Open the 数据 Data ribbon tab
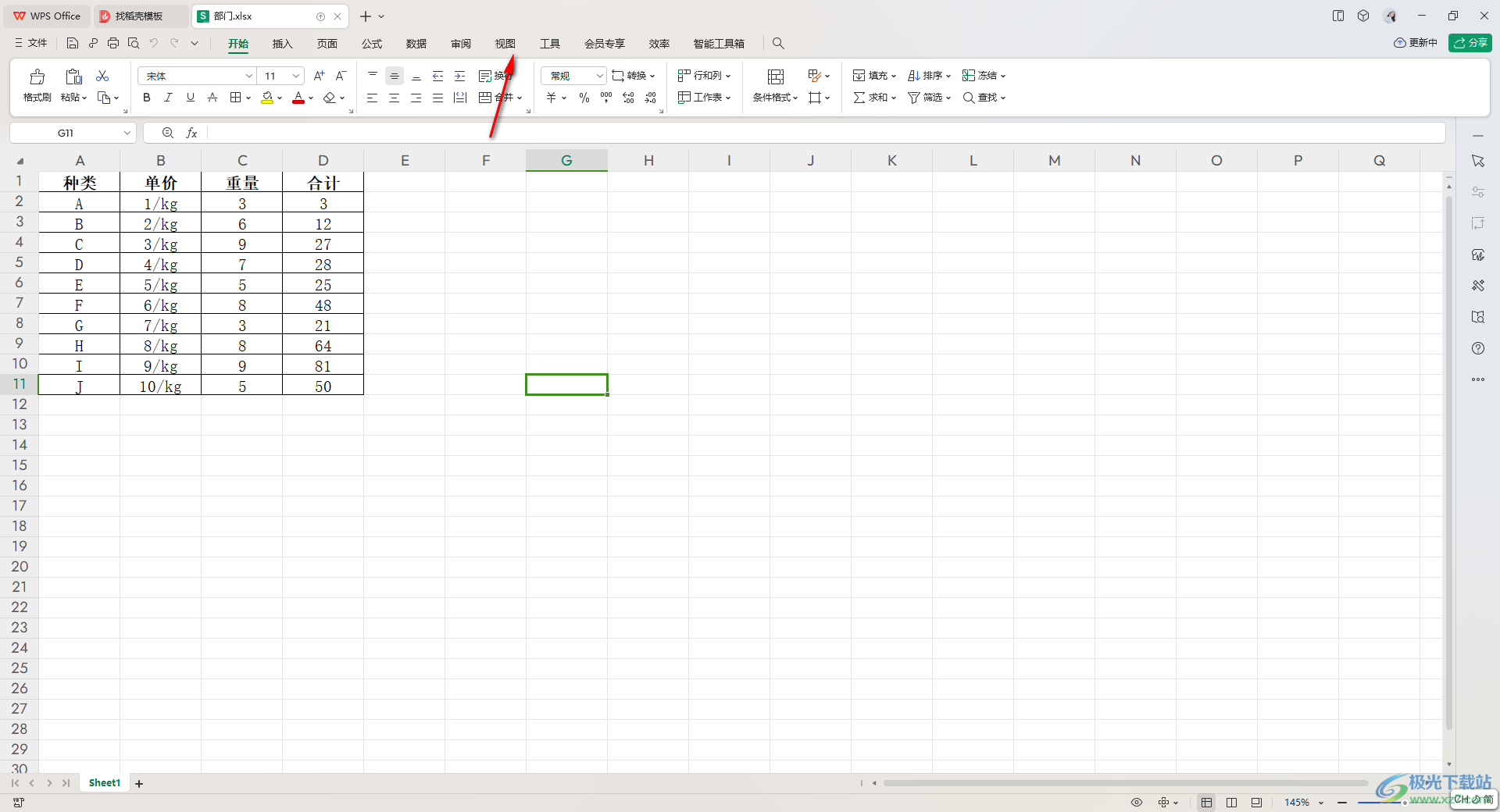1500x812 pixels. click(x=416, y=44)
